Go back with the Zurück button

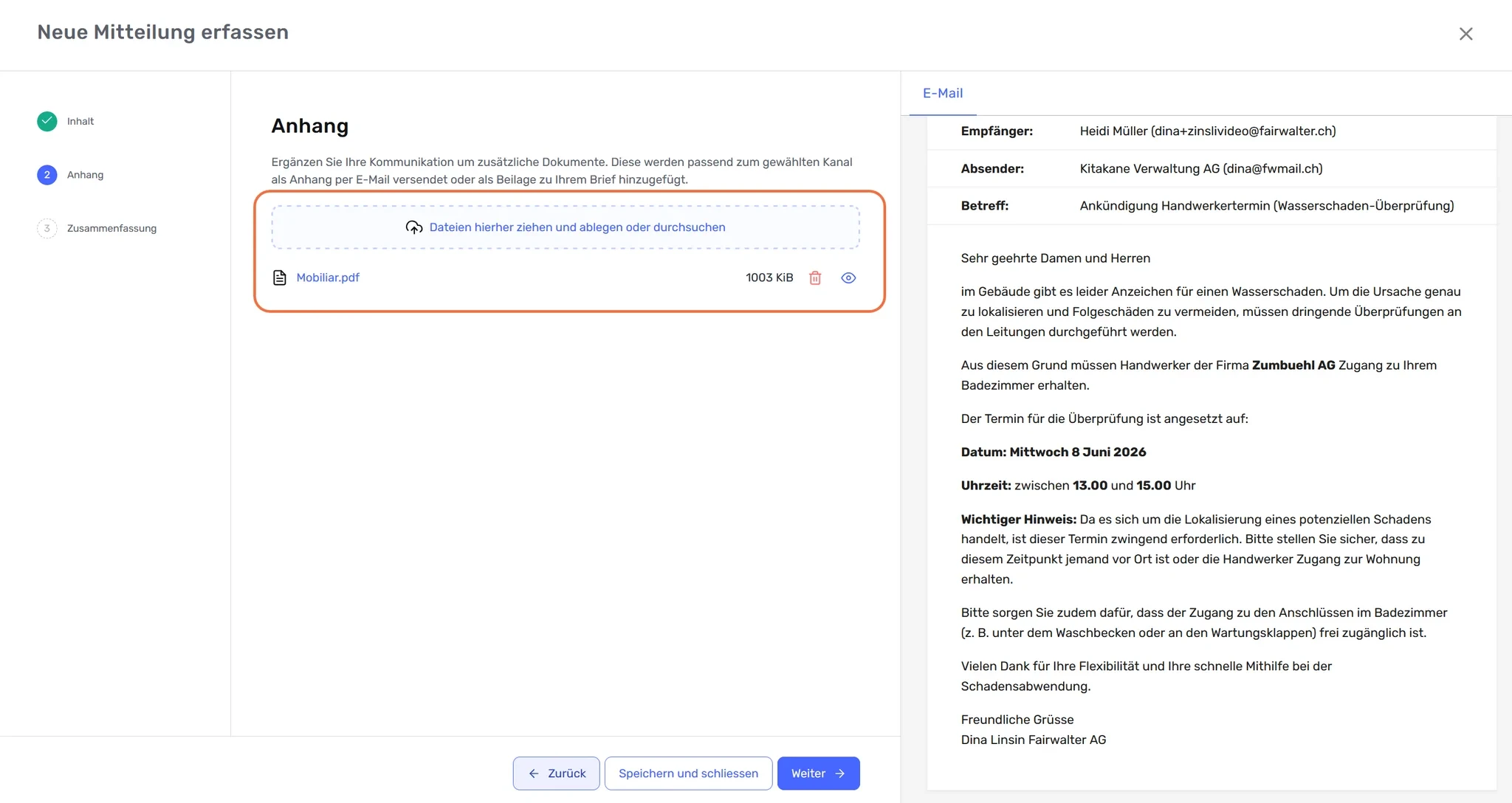tap(557, 773)
